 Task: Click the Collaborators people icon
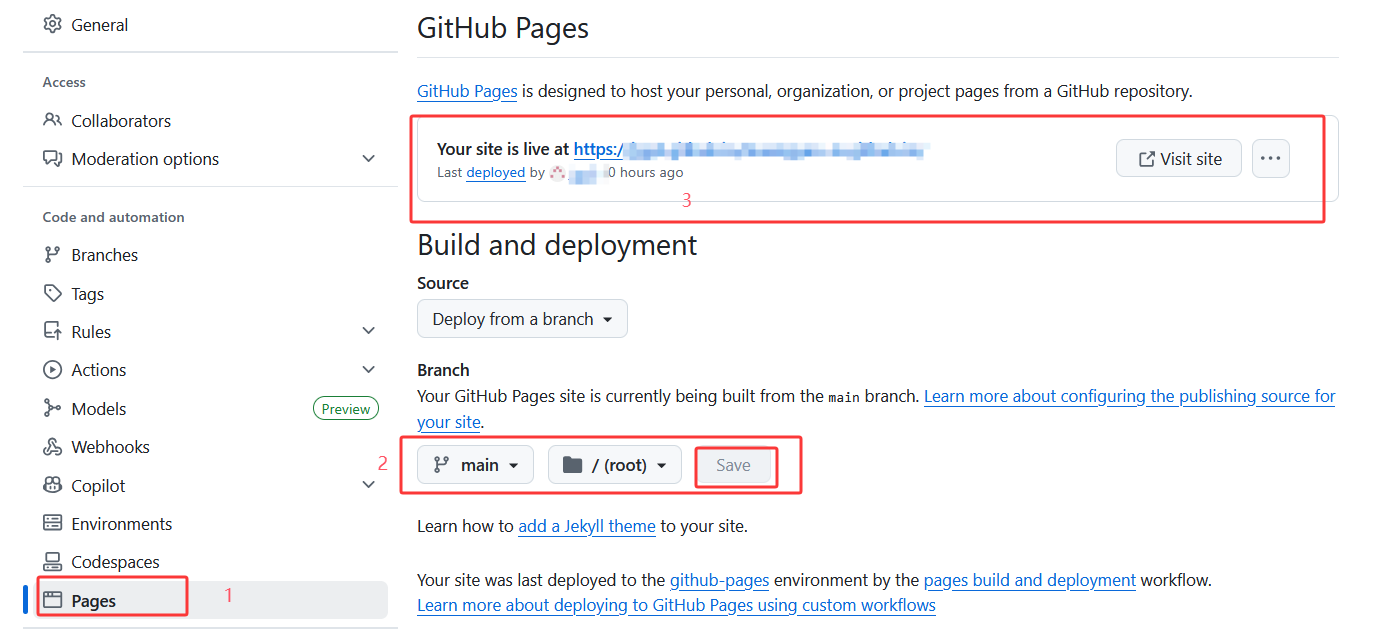pyautogui.click(x=53, y=120)
